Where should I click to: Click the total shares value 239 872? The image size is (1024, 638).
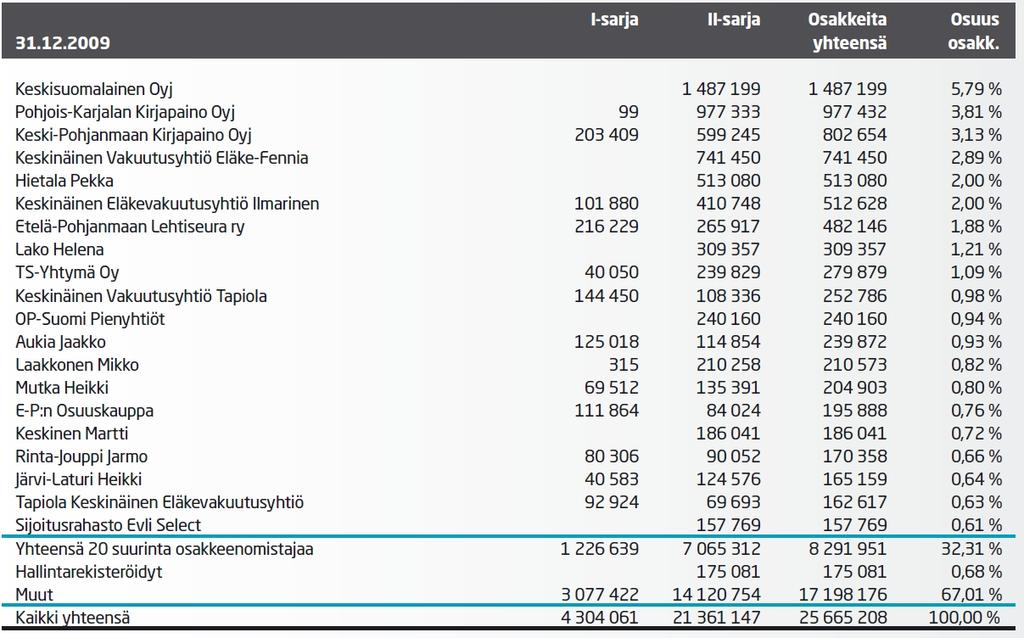coord(854,342)
